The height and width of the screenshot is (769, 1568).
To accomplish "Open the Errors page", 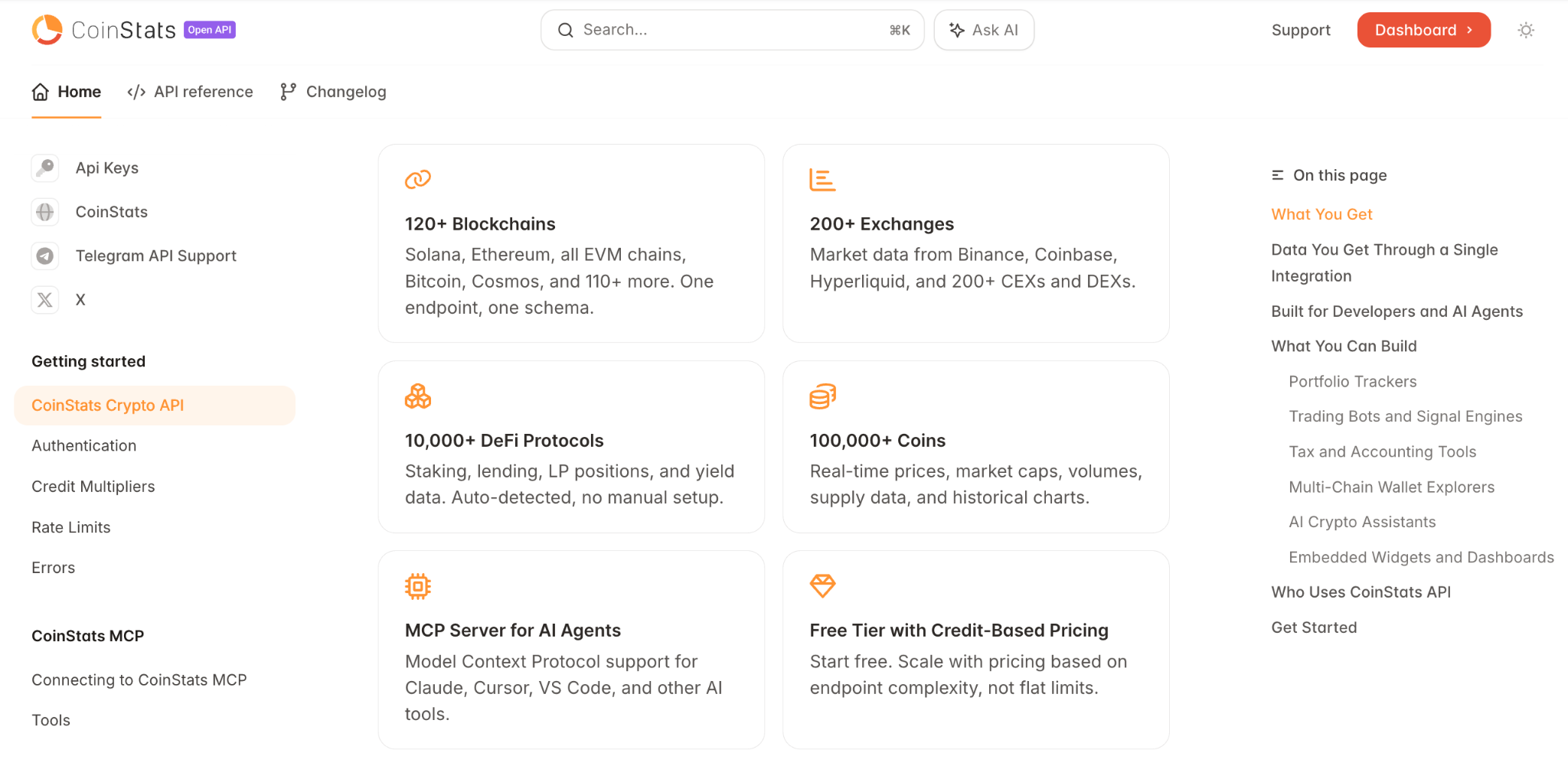I will tap(54, 568).
